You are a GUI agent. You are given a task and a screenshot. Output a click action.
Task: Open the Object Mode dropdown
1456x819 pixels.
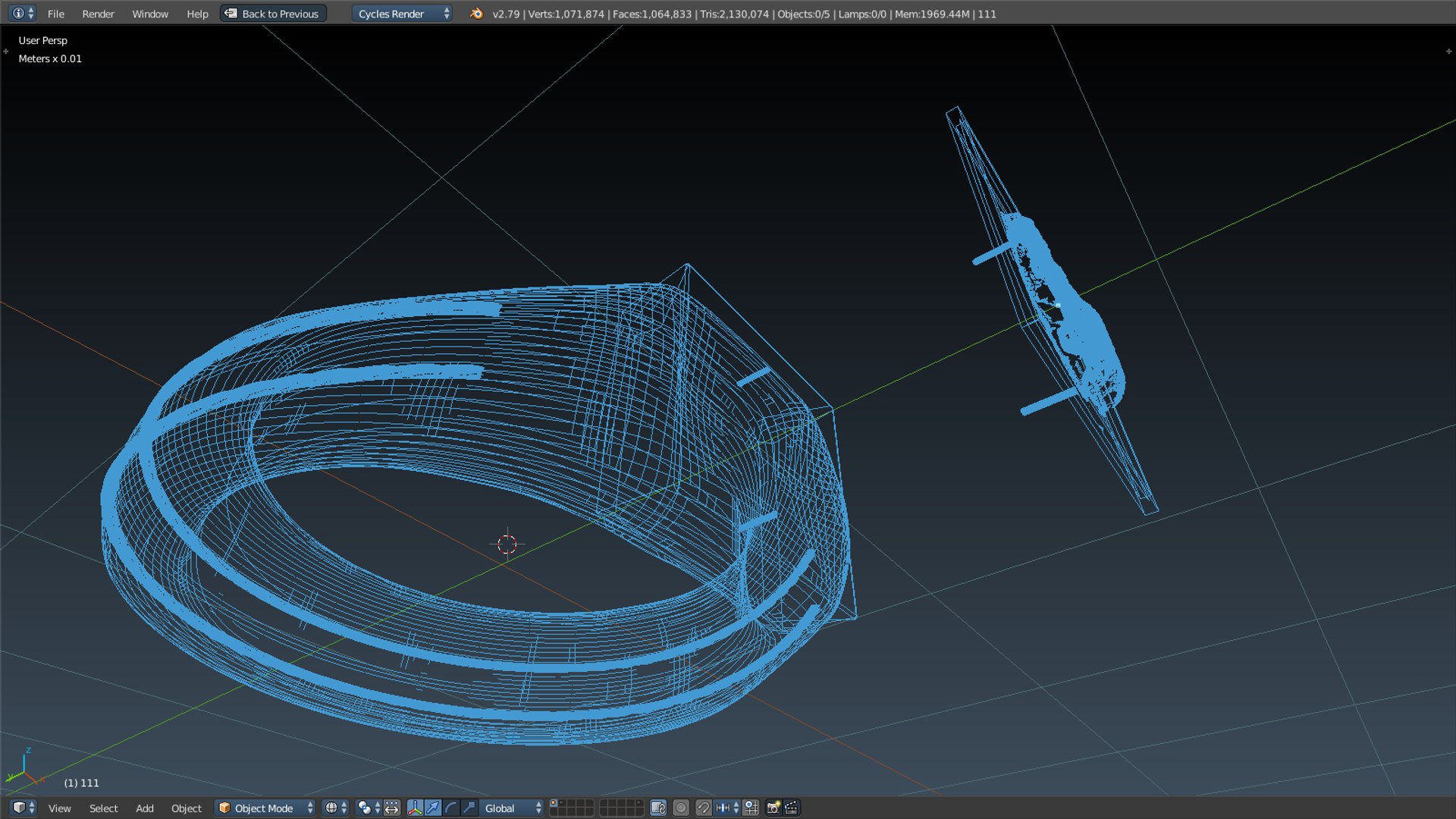pos(265,808)
